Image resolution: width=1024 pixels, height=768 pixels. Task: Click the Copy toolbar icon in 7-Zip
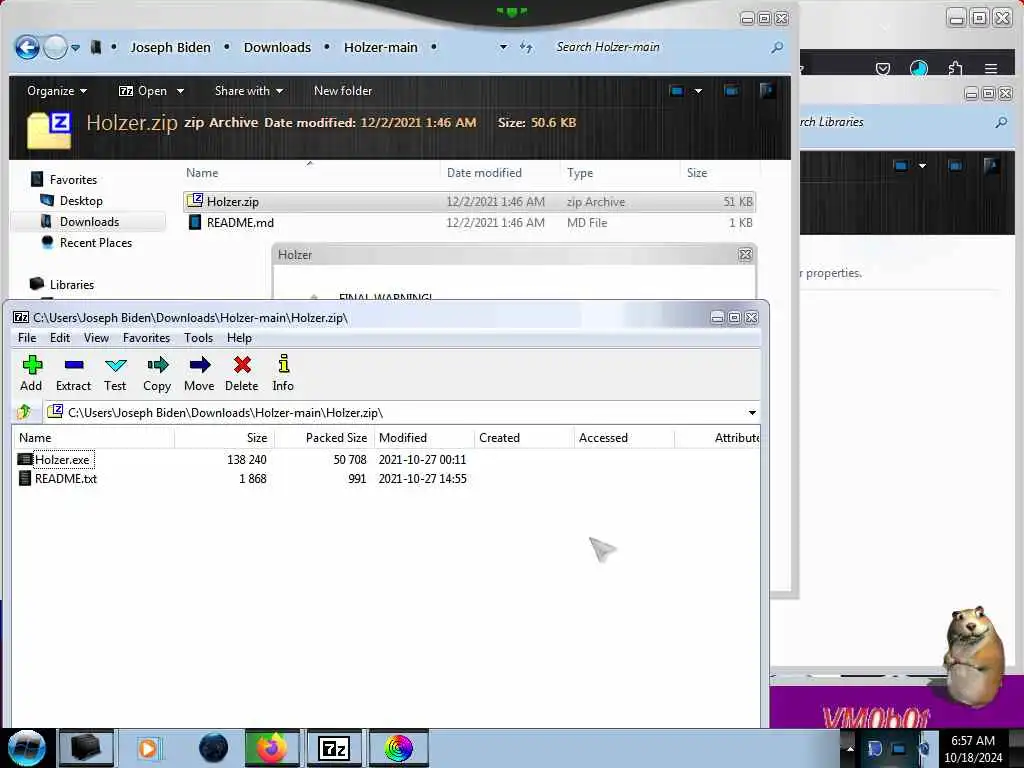157,373
